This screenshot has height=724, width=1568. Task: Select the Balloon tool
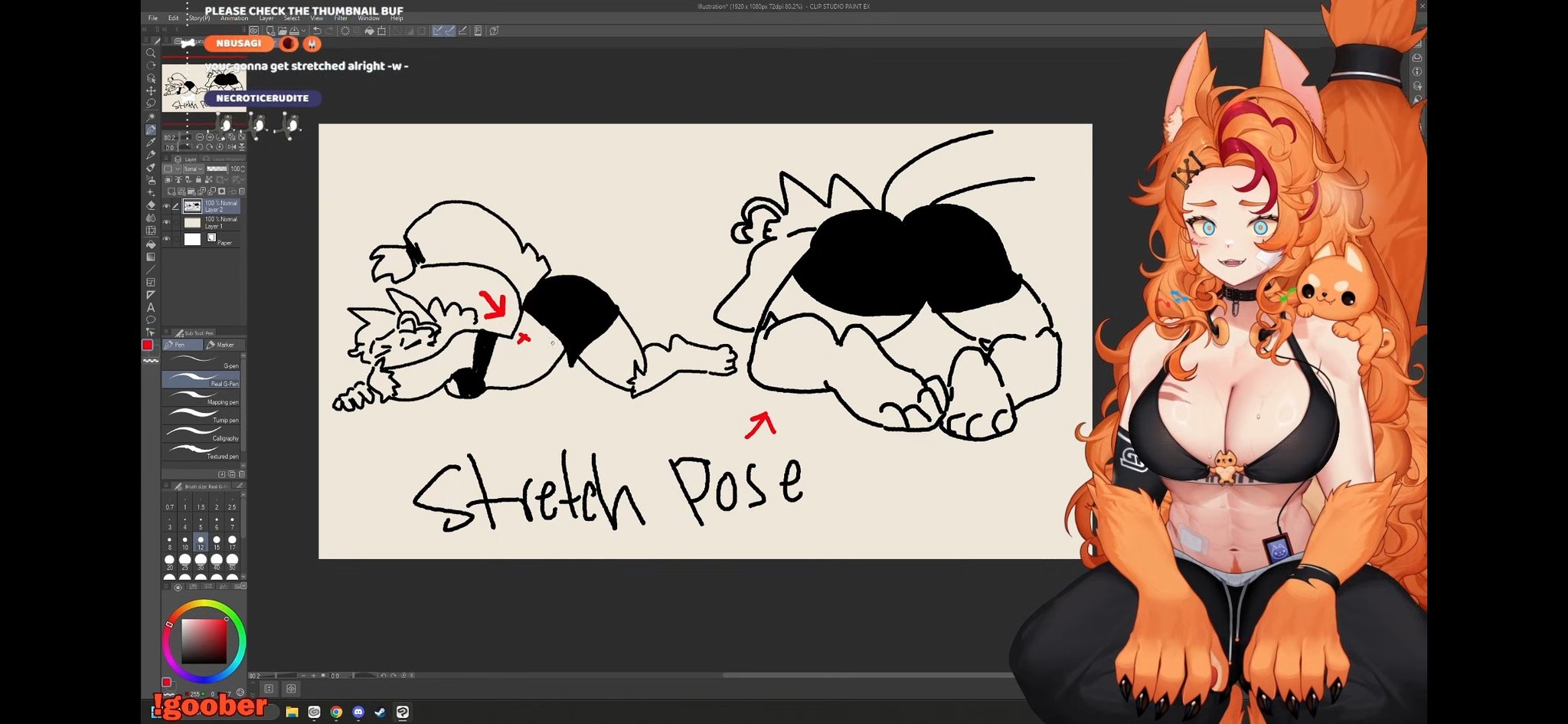(151, 320)
